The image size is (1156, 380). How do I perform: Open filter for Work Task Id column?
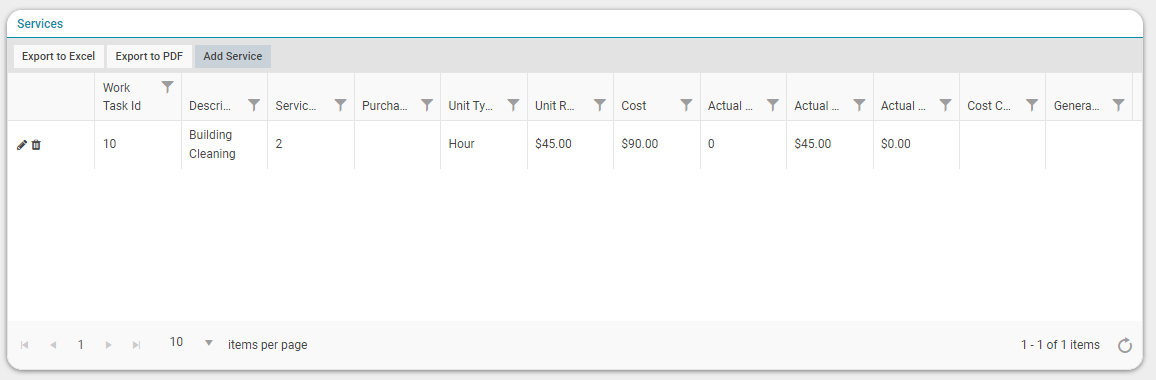[x=168, y=88]
